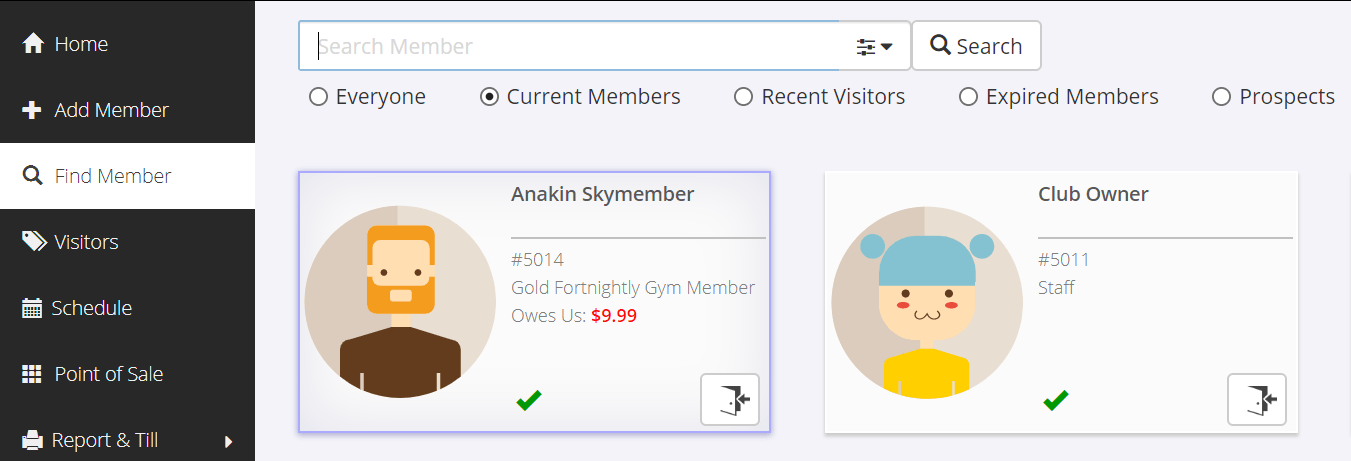
Task: Click the Home house icon
Action: (x=33, y=44)
